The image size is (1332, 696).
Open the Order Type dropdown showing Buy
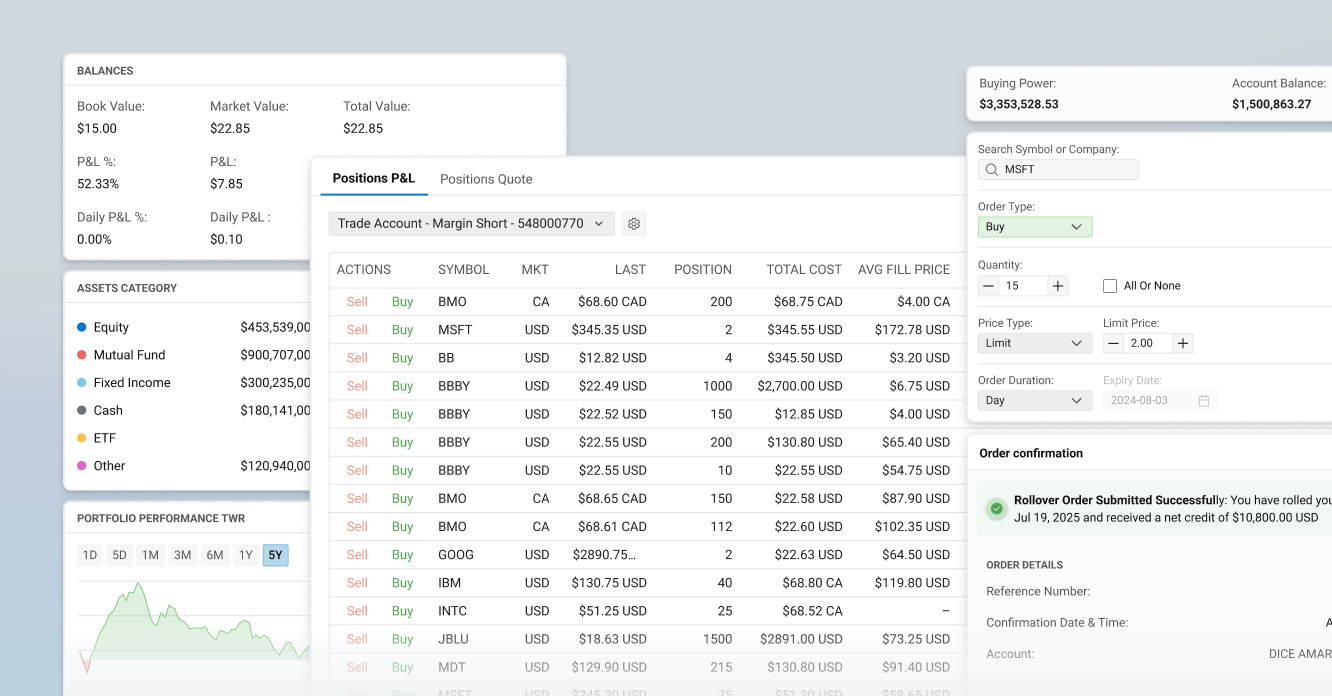[1035, 227]
